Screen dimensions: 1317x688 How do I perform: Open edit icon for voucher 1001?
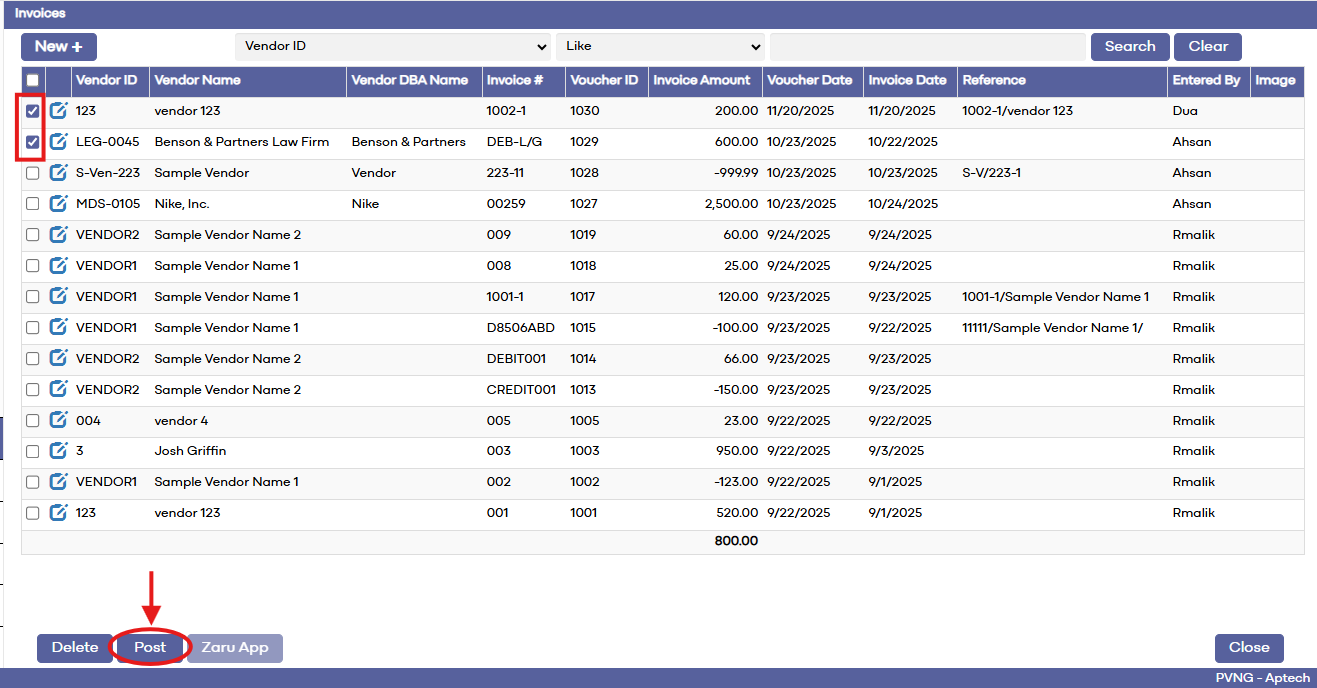[59, 513]
